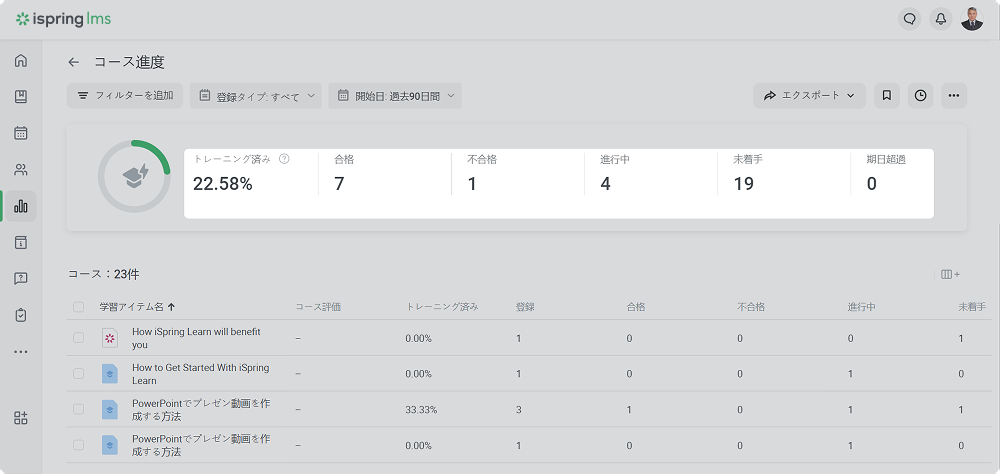This screenshot has height=474, width=1000.
Task: Open the Reports section in sidebar
Action: coord(21,206)
